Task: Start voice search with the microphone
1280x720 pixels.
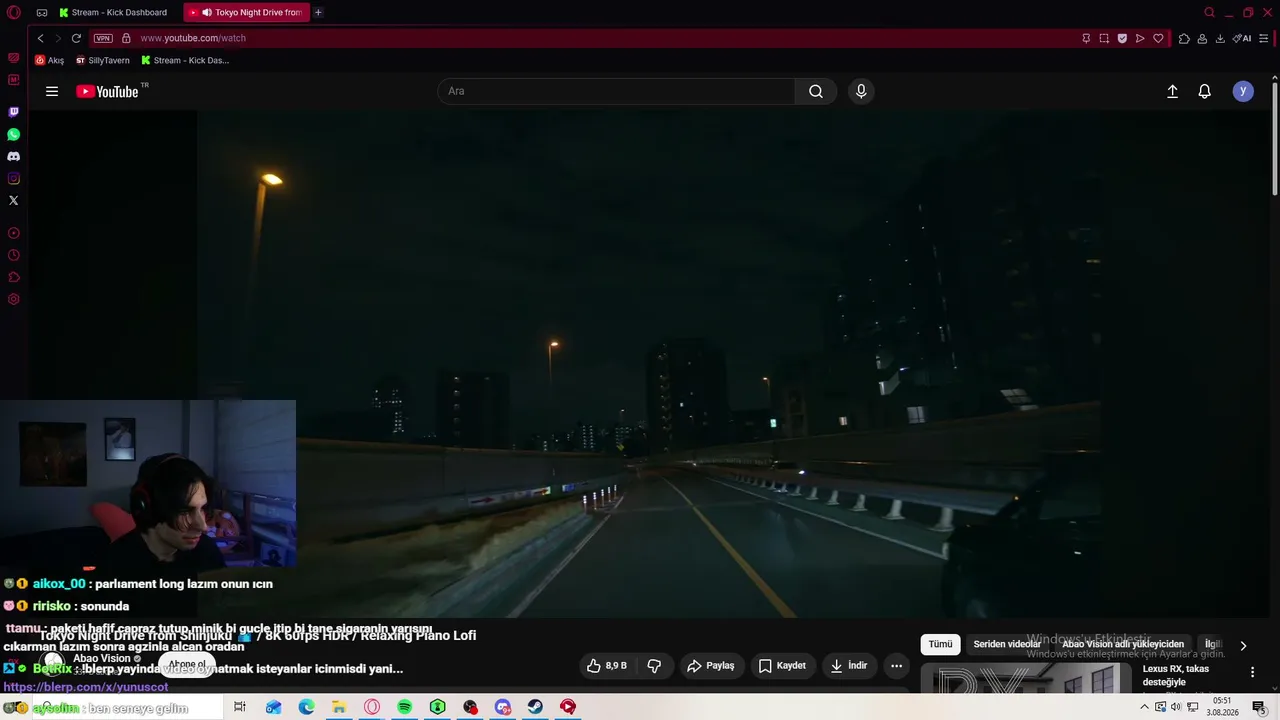Action: pos(861,91)
